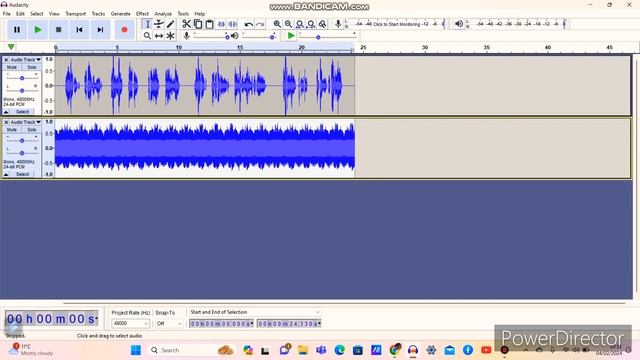
Task: Open File Explorer from the taskbar
Action: pos(302,350)
